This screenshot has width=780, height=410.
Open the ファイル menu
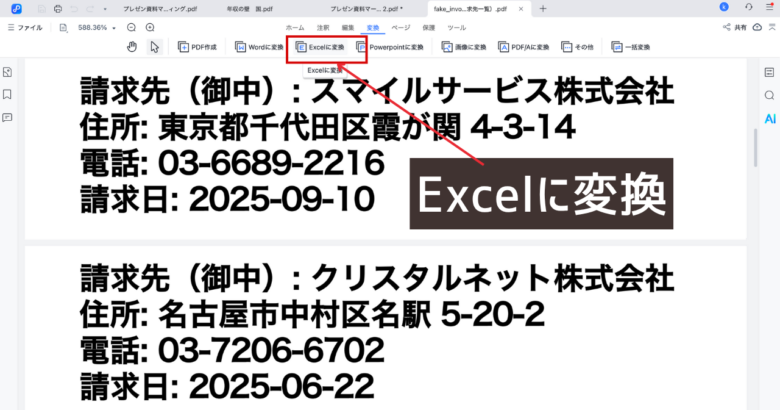point(26,28)
